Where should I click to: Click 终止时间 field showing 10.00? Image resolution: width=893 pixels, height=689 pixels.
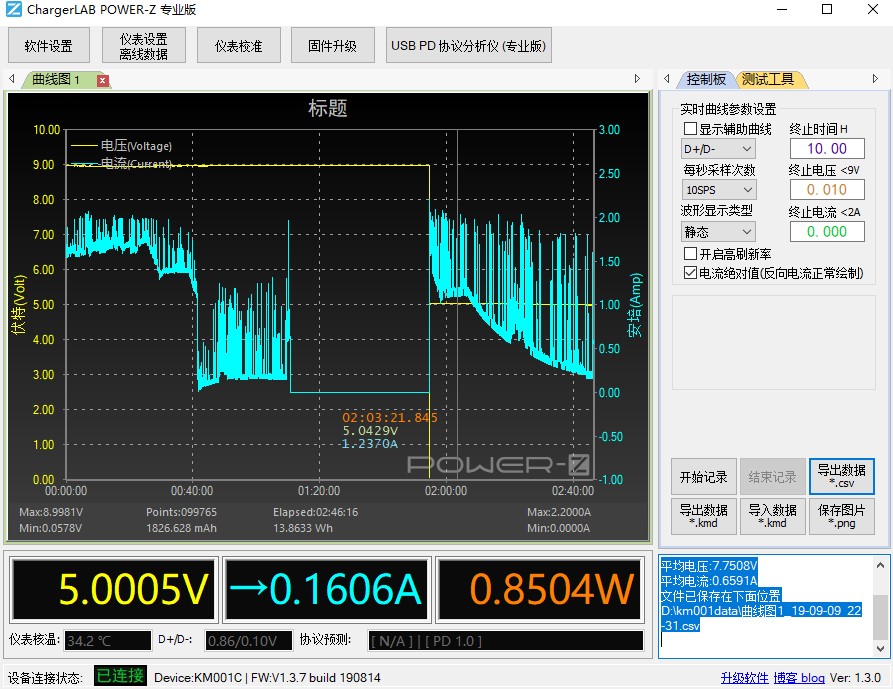pos(827,149)
